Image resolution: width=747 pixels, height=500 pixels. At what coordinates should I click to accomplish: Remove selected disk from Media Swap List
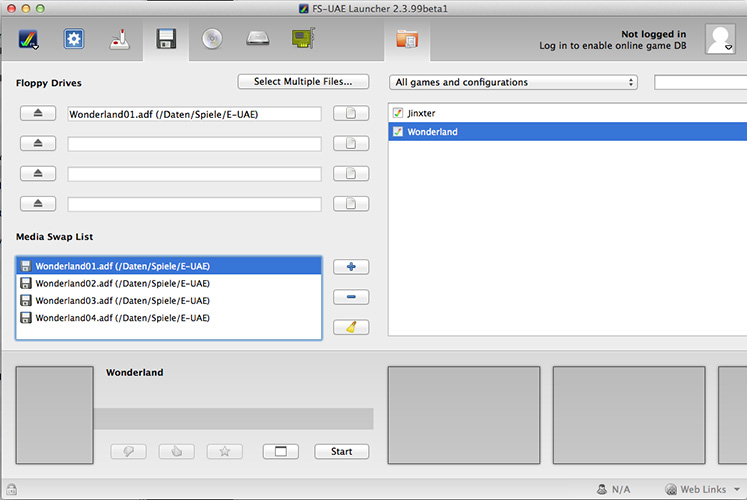[351, 297]
